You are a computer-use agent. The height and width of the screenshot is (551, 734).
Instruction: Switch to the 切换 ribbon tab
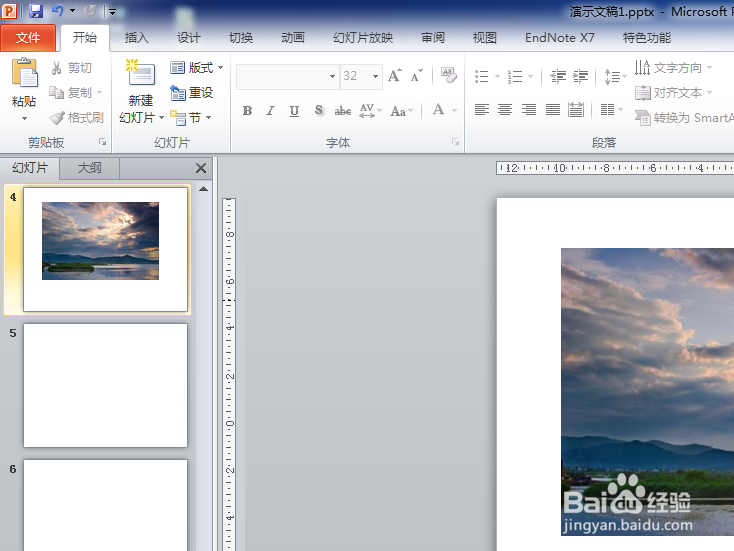[x=241, y=37]
